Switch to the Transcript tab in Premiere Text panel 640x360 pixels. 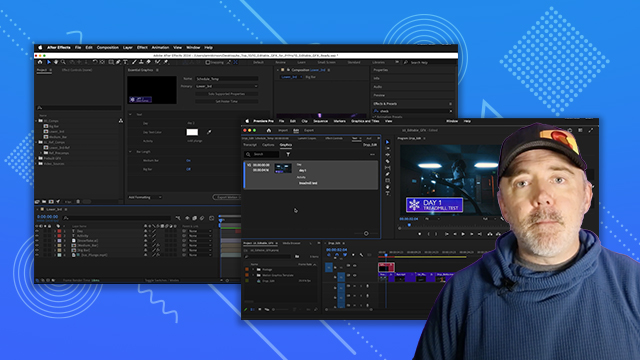tap(250, 145)
